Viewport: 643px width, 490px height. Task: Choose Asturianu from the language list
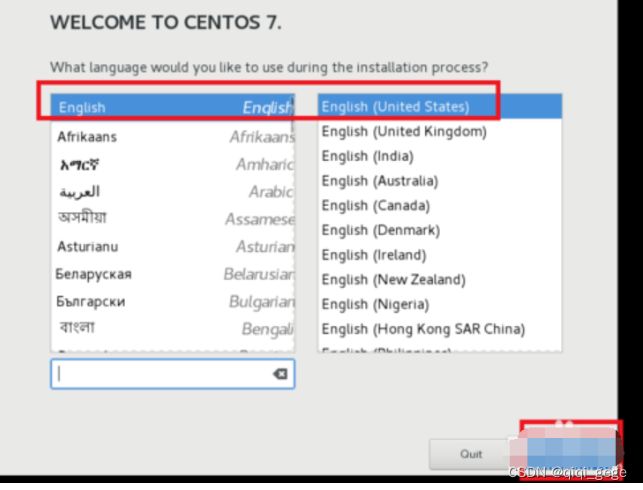(173, 246)
